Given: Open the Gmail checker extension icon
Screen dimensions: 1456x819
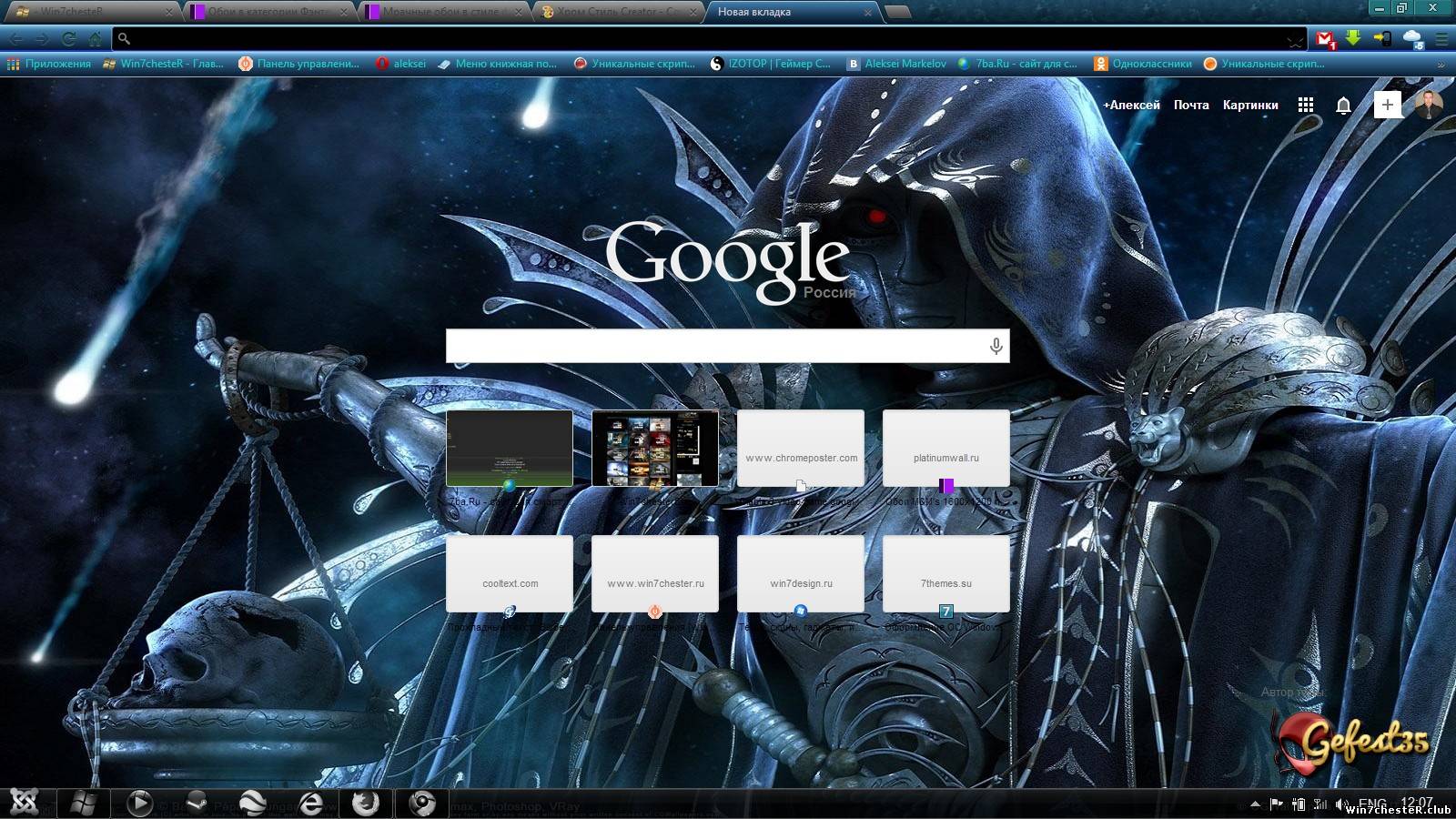Looking at the screenshot, I should point(1326,39).
